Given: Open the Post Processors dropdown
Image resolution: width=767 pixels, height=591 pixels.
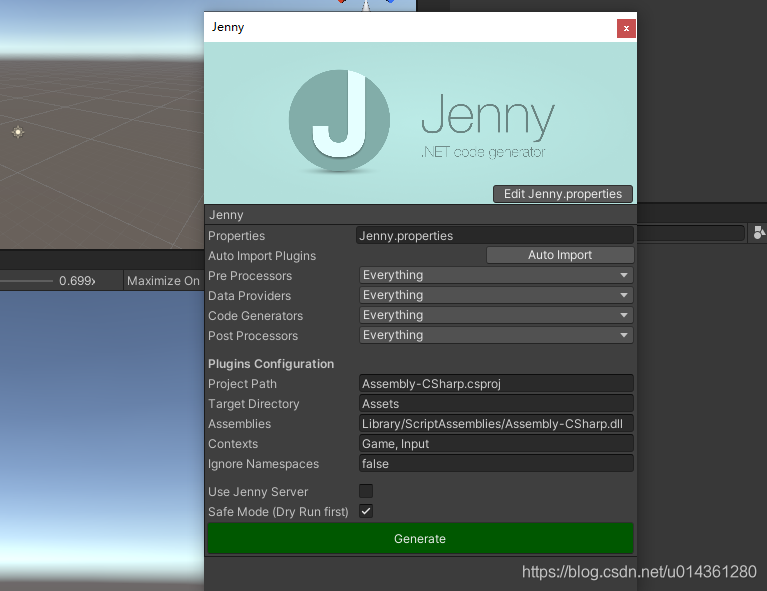Looking at the screenshot, I should click(496, 335).
